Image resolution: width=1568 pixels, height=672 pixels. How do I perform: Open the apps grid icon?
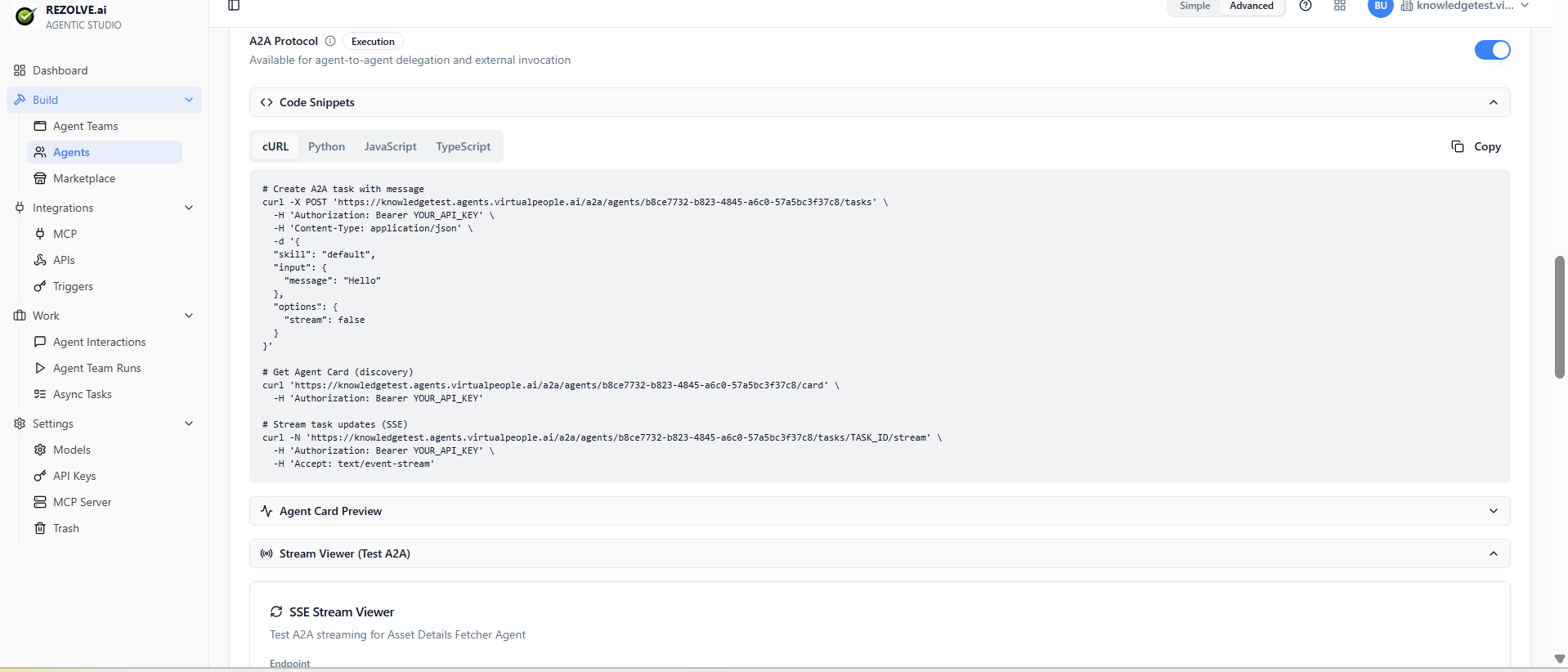coord(1340,6)
